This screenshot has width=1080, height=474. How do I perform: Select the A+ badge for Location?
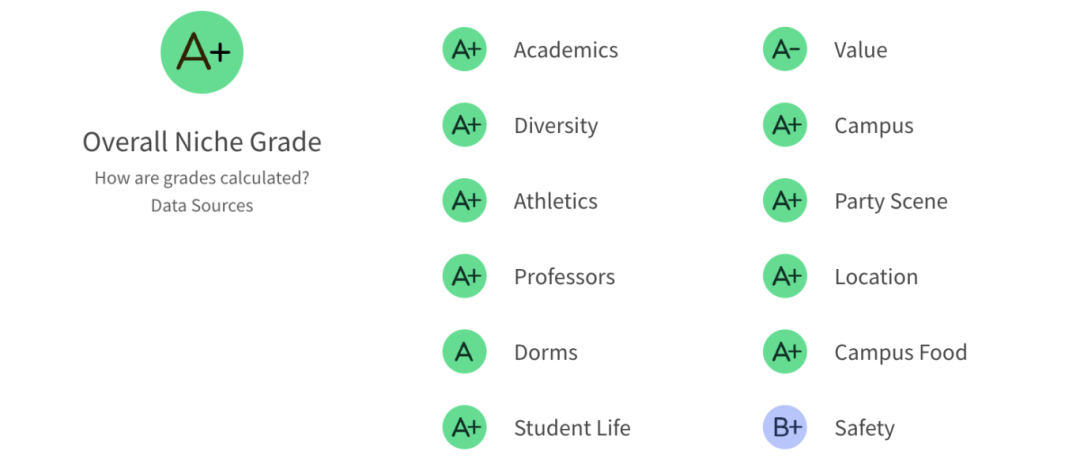click(785, 276)
